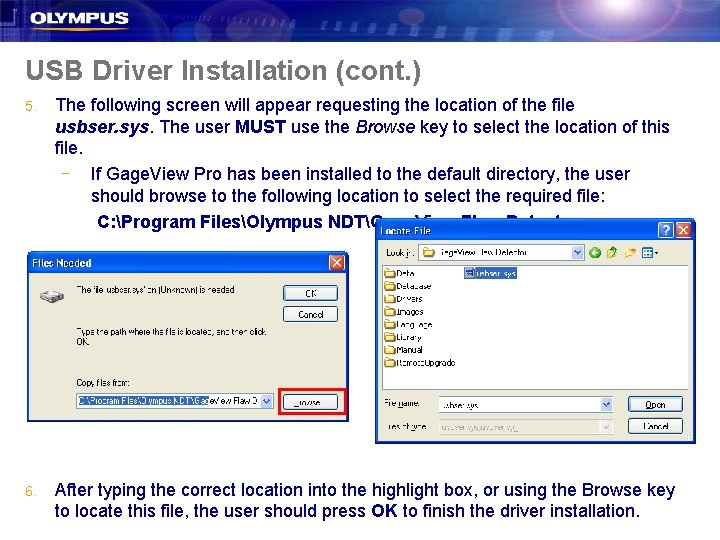Click the Create New Folder icon

pyautogui.click(x=630, y=252)
